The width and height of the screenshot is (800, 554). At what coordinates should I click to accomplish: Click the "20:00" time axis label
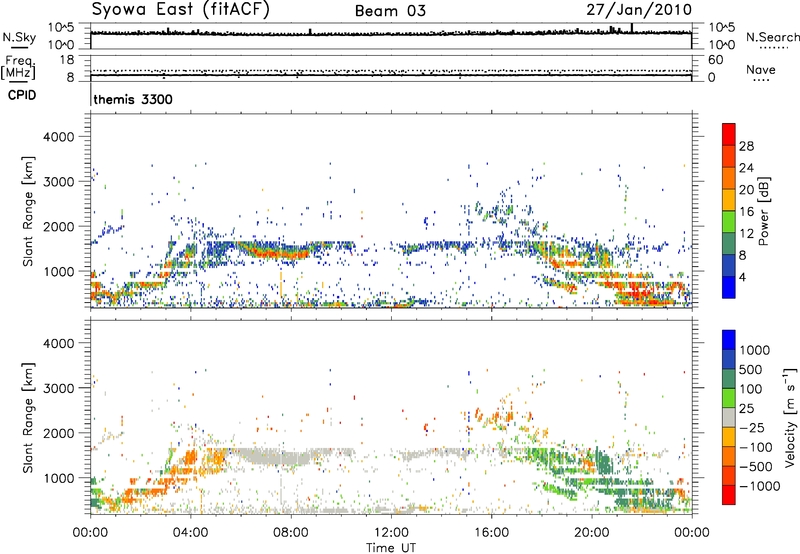point(591,533)
